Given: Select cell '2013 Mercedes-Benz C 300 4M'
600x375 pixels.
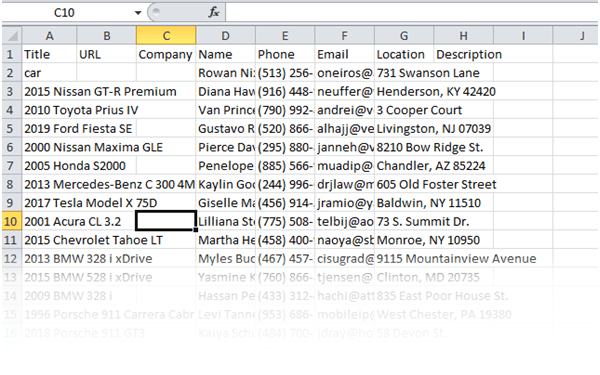Looking at the screenshot, I should (x=109, y=184).
